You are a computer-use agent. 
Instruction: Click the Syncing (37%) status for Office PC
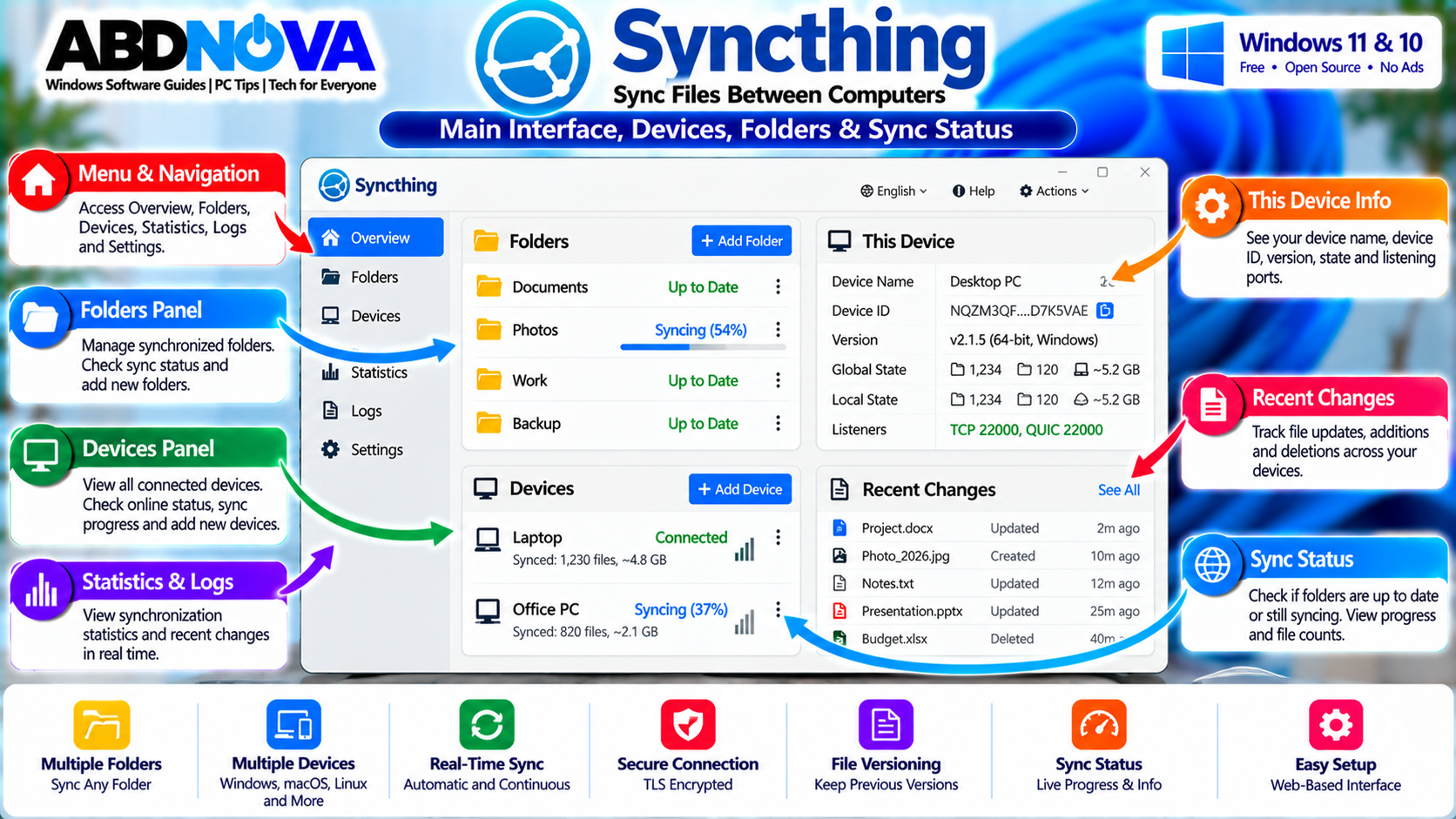pyautogui.click(x=681, y=609)
